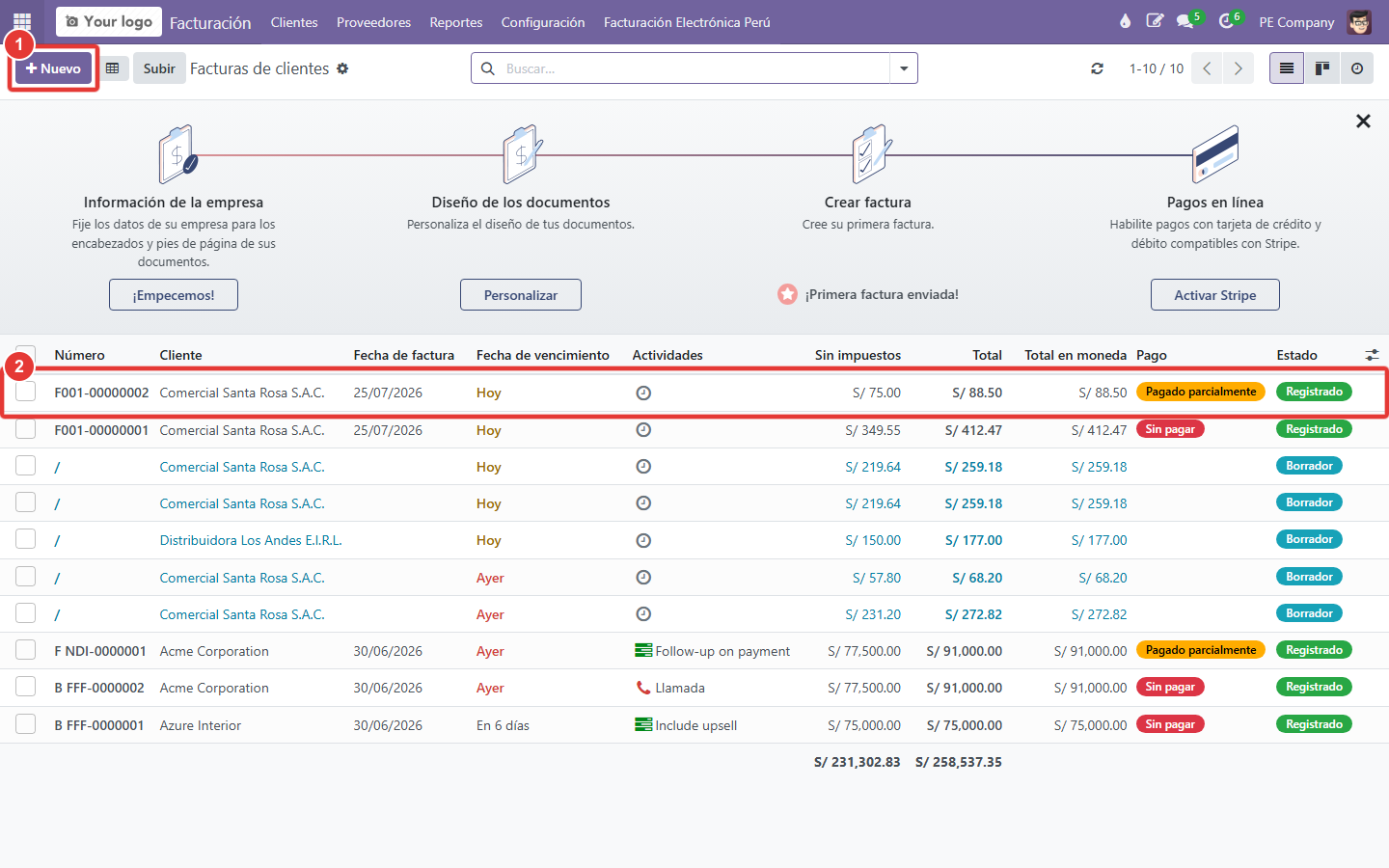
Task: Open the gear actions next to Facturas de clientes
Action: click(342, 68)
